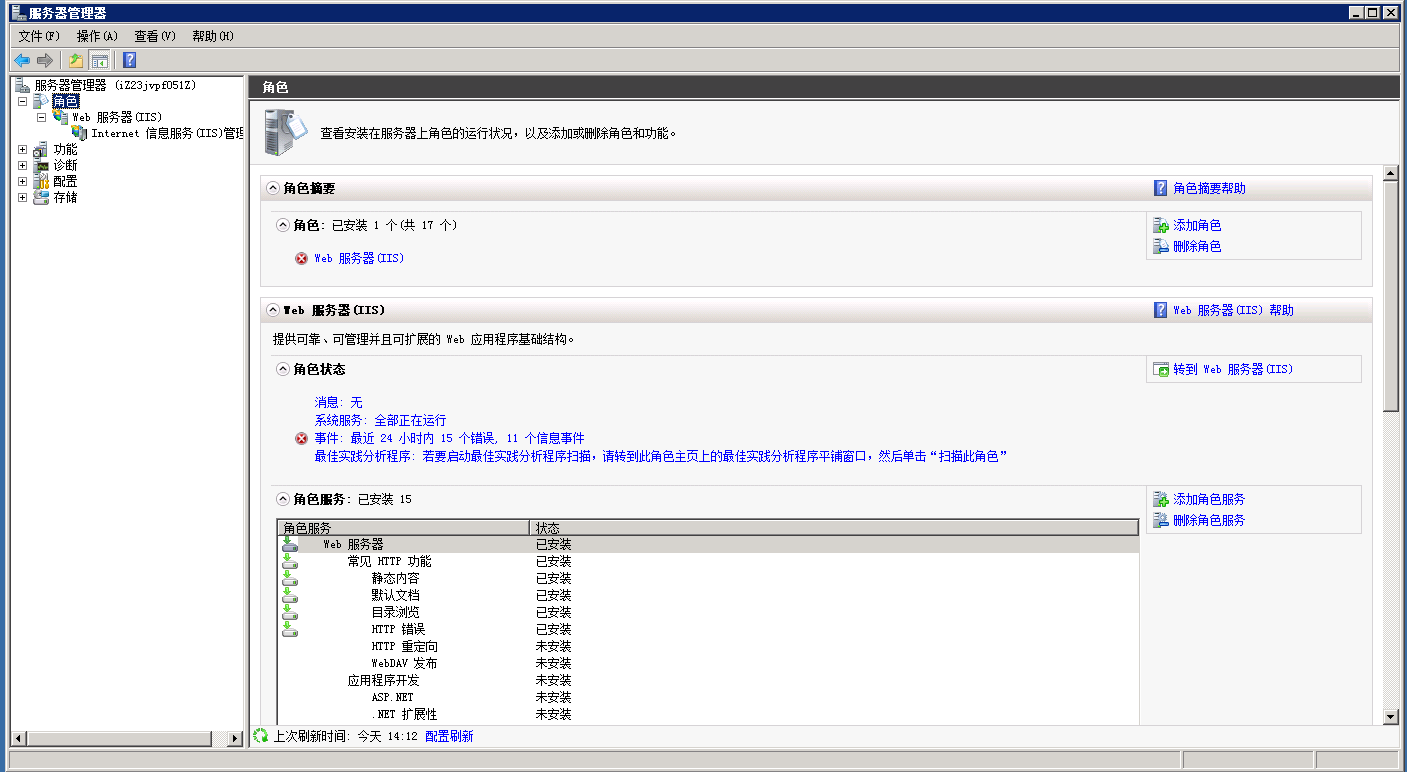Viewport: 1407px width, 772px height.
Task: Collapse the 角色状态 section chevron
Action: pos(283,369)
